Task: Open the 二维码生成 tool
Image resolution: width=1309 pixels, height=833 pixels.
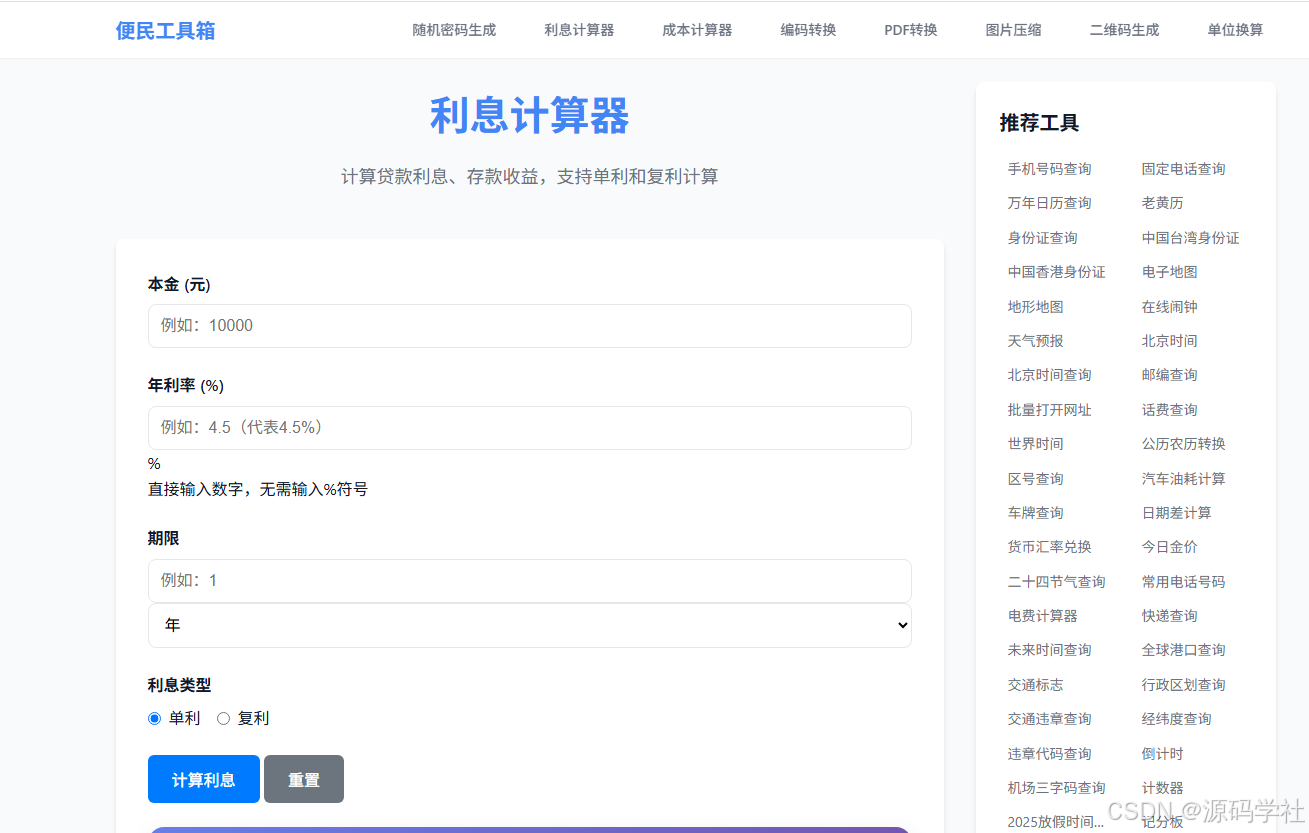Action: tap(1123, 30)
